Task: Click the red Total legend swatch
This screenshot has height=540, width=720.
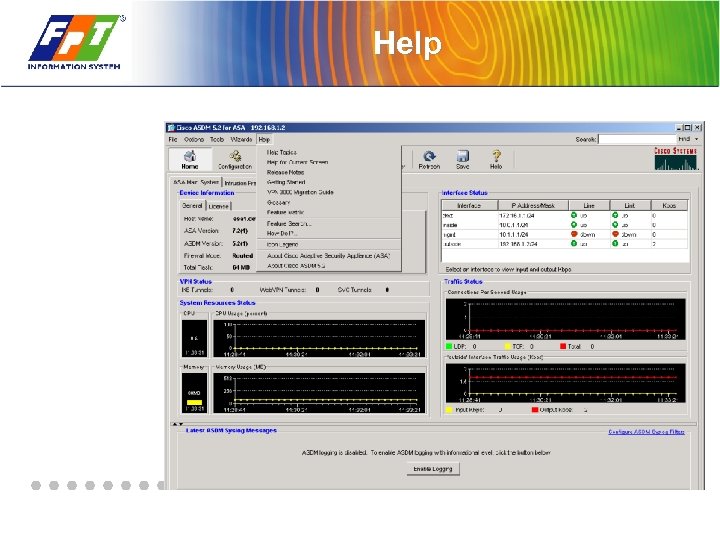Action: click(x=563, y=346)
